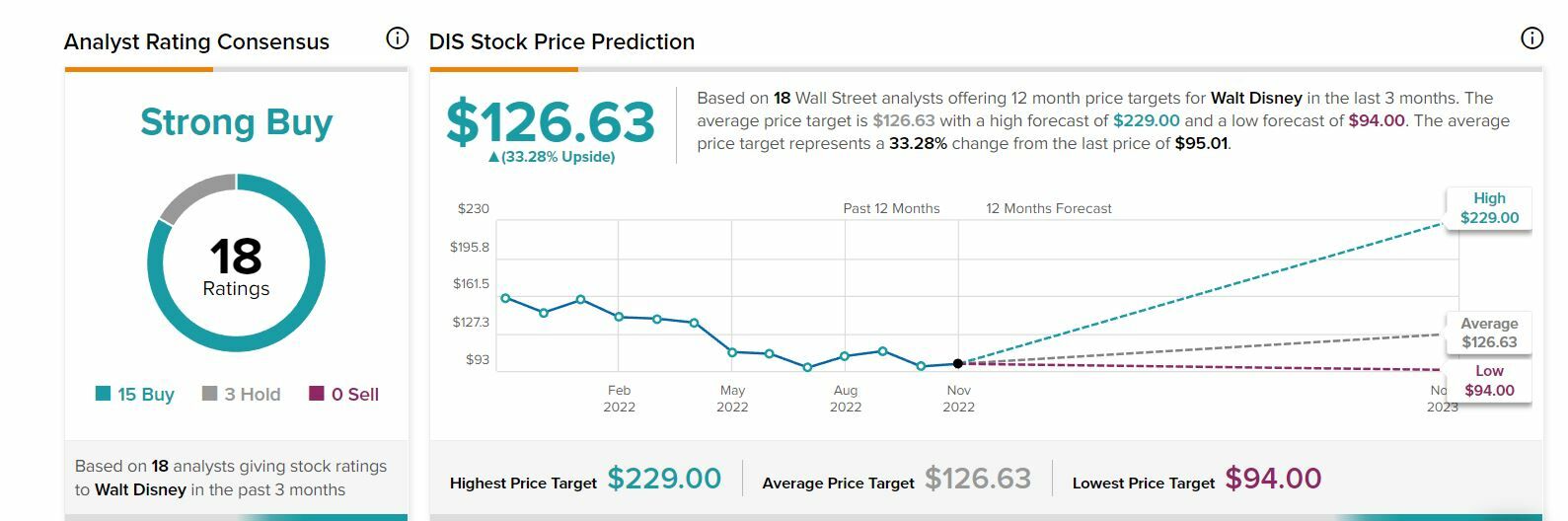
Task: Click the Low $94.00 forecast tag
Action: point(1489,381)
